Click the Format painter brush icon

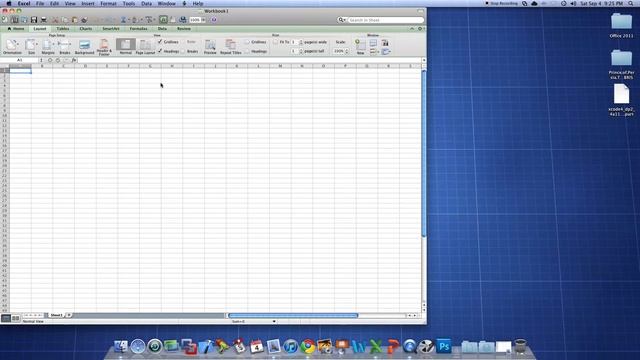coord(84,20)
